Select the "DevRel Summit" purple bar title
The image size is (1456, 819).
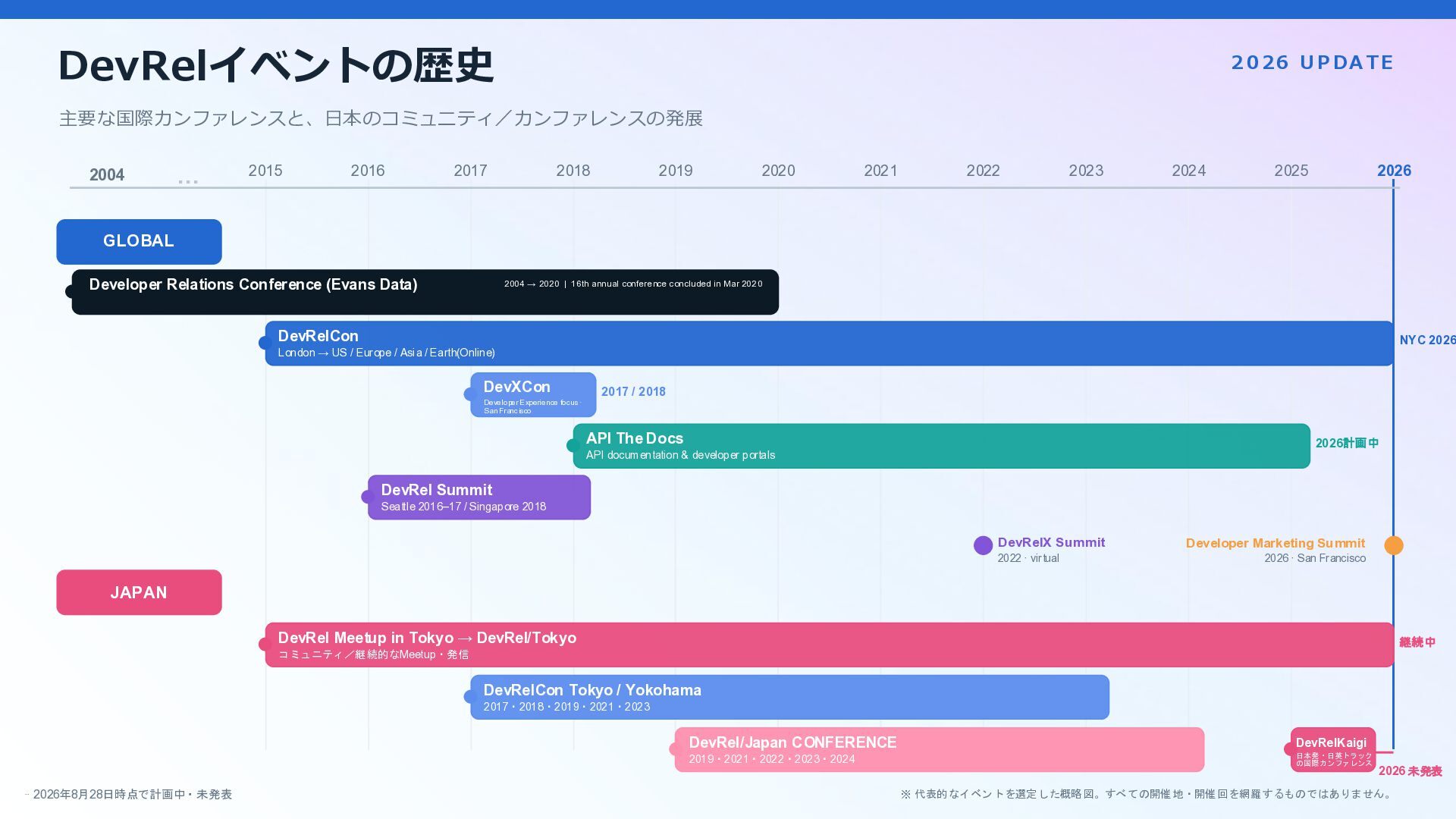(x=437, y=490)
